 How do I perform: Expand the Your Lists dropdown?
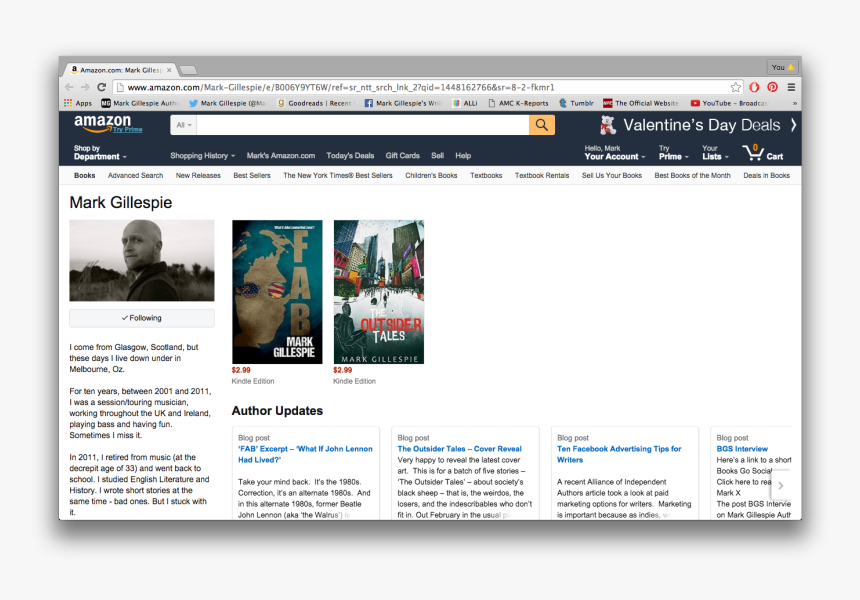click(714, 154)
